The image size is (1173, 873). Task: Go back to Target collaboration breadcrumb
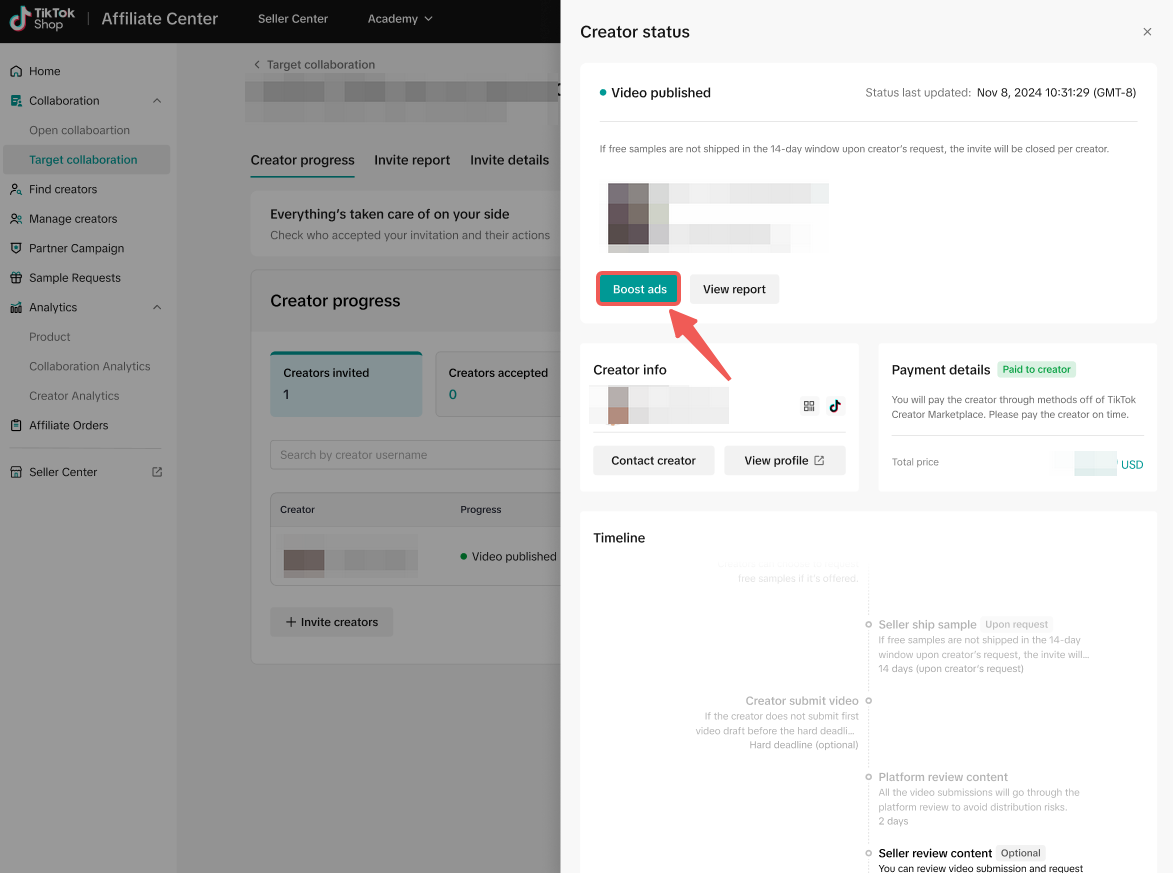tap(314, 65)
